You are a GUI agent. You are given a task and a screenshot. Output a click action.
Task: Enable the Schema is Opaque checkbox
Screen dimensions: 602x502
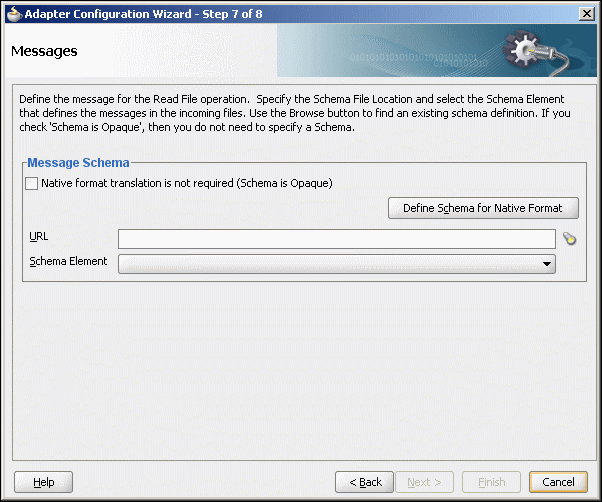point(31,183)
